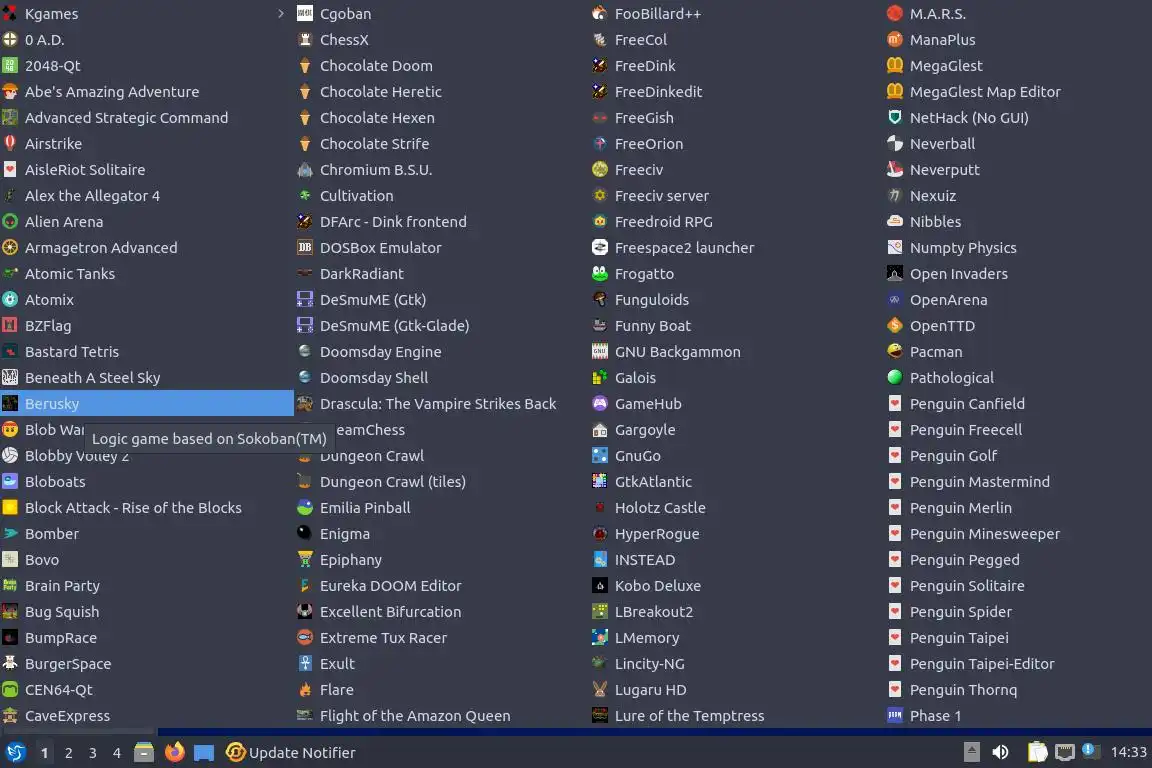Click the Pacman icon
Image resolution: width=1152 pixels, height=768 pixels.
click(895, 351)
